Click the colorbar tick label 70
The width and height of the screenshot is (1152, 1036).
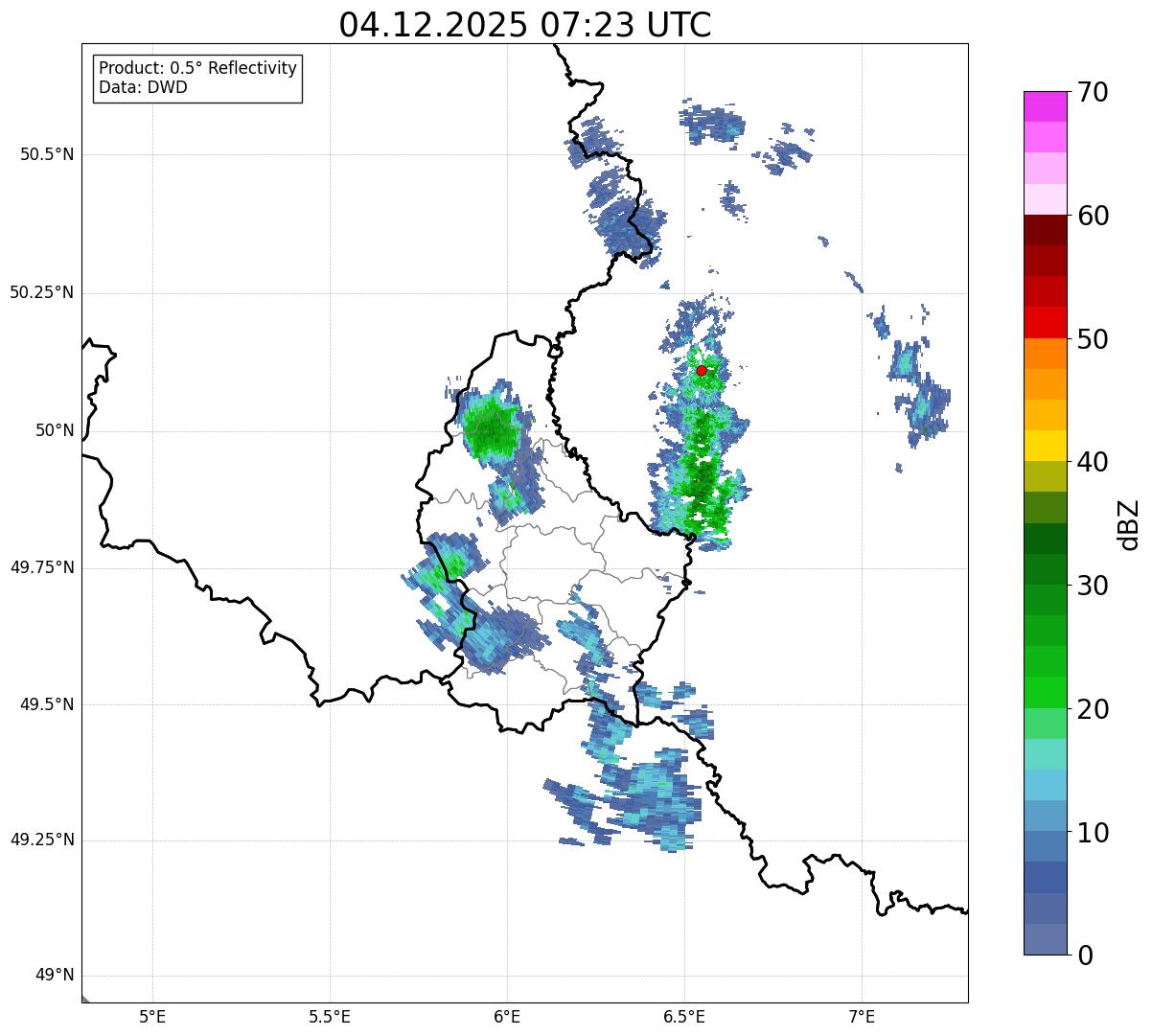pyautogui.click(x=1093, y=92)
